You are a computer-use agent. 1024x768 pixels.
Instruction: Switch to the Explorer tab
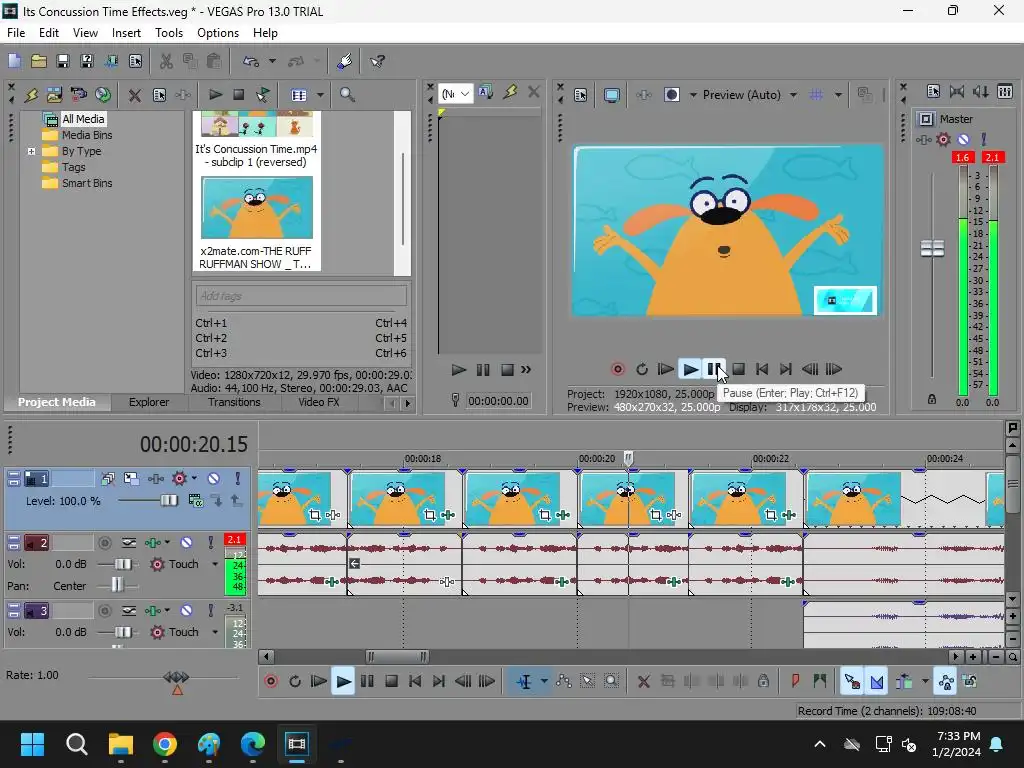click(149, 402)
